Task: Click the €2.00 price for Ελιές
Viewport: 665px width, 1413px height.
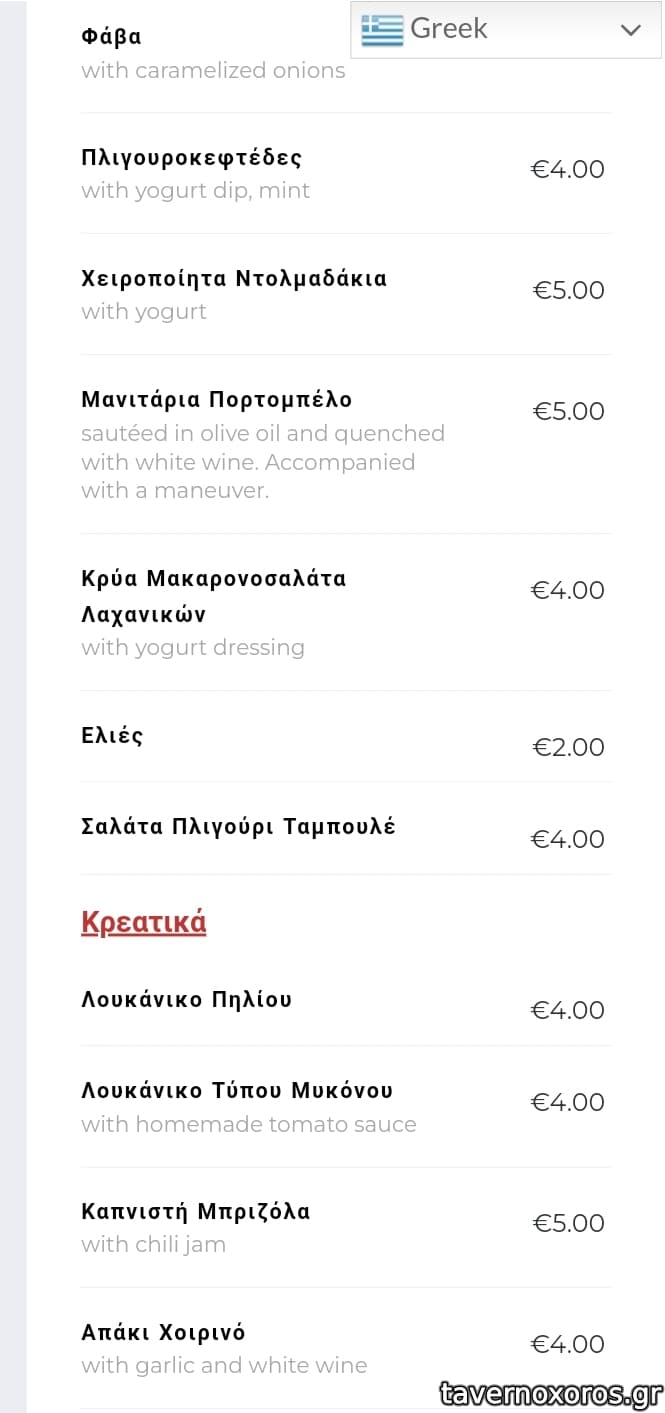Action: point(567,747)
